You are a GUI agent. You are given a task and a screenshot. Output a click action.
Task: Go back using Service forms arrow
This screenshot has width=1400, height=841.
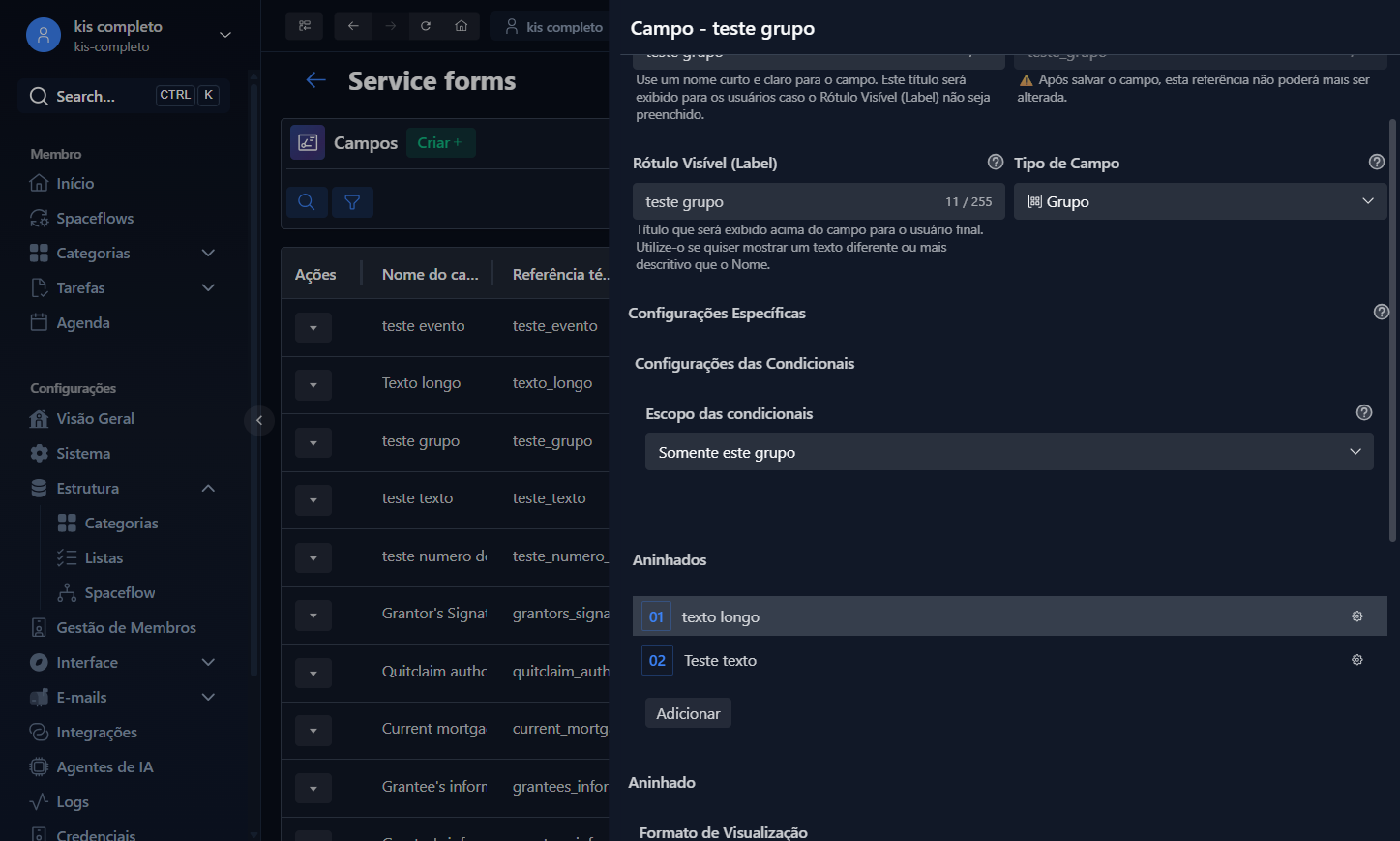click(315, 80)
